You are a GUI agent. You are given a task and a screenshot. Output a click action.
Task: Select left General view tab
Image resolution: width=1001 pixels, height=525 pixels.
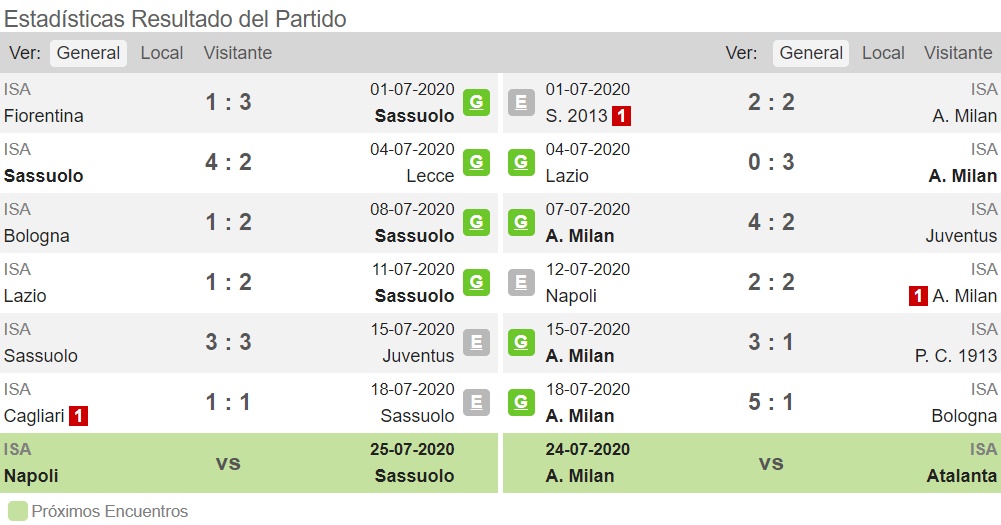point(88,53)
